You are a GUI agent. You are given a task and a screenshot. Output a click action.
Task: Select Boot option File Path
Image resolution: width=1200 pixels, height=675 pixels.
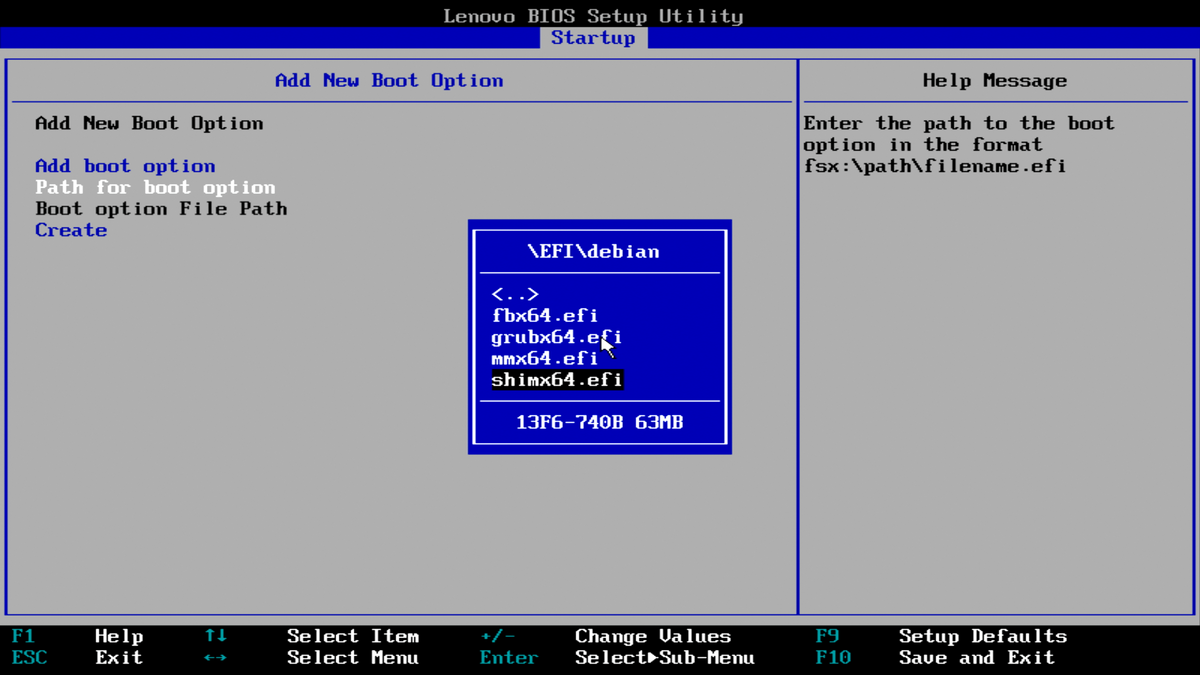point(161,209)
